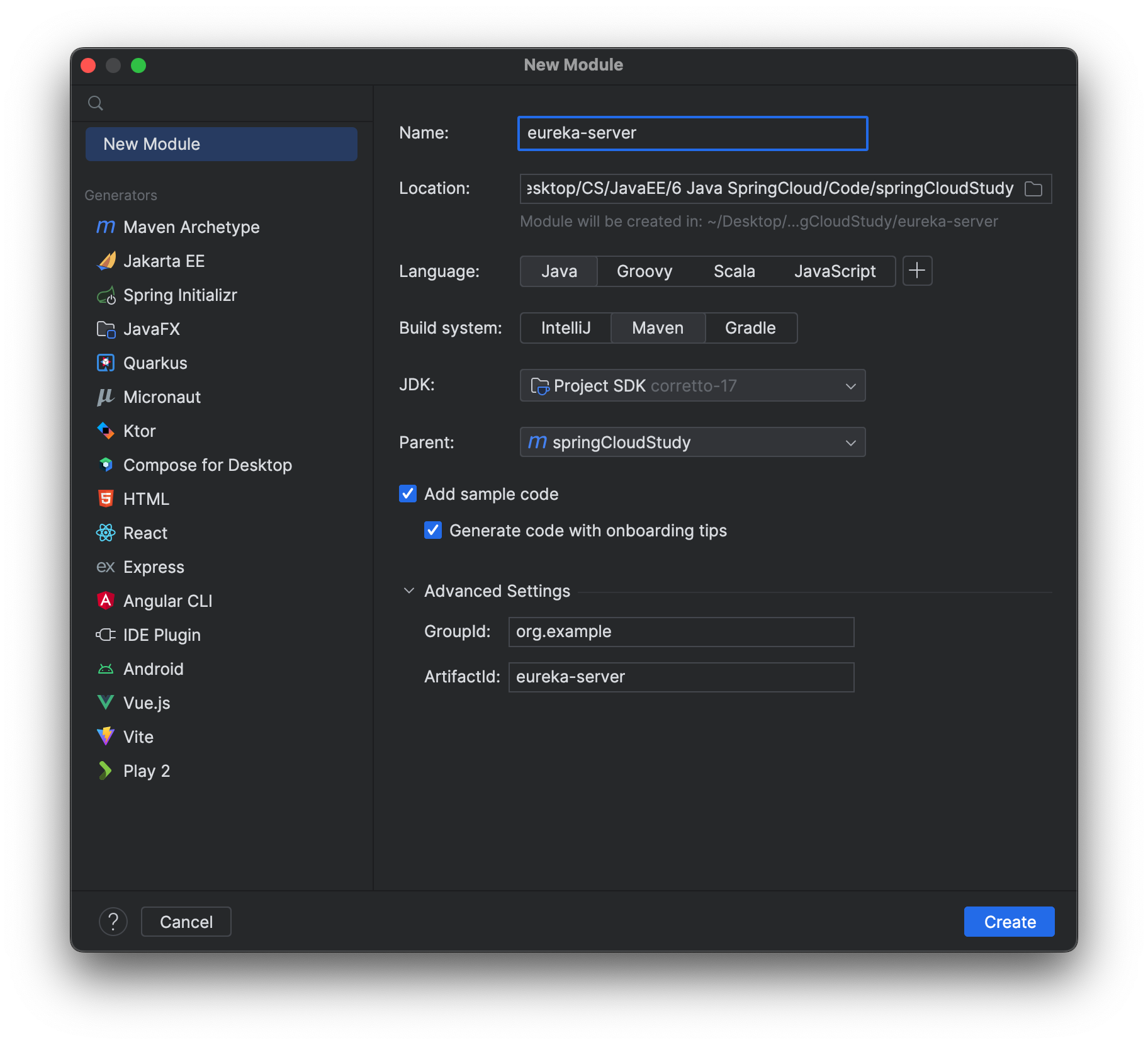Open the React generator
1148x1045 pixels.
[x=145, y=533]
